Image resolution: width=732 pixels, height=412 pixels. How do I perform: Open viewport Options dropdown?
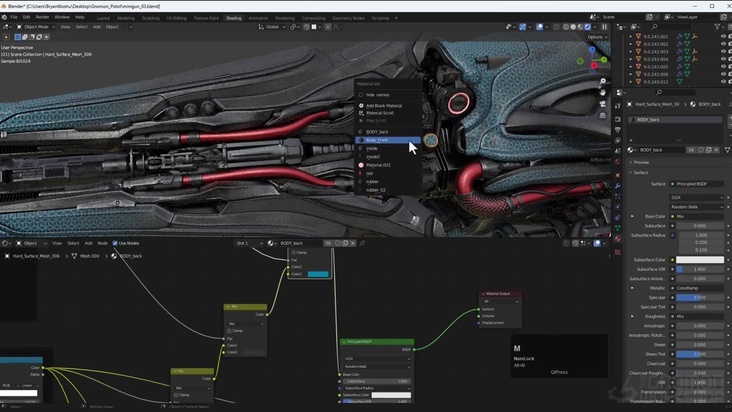[x=597, y=37]
